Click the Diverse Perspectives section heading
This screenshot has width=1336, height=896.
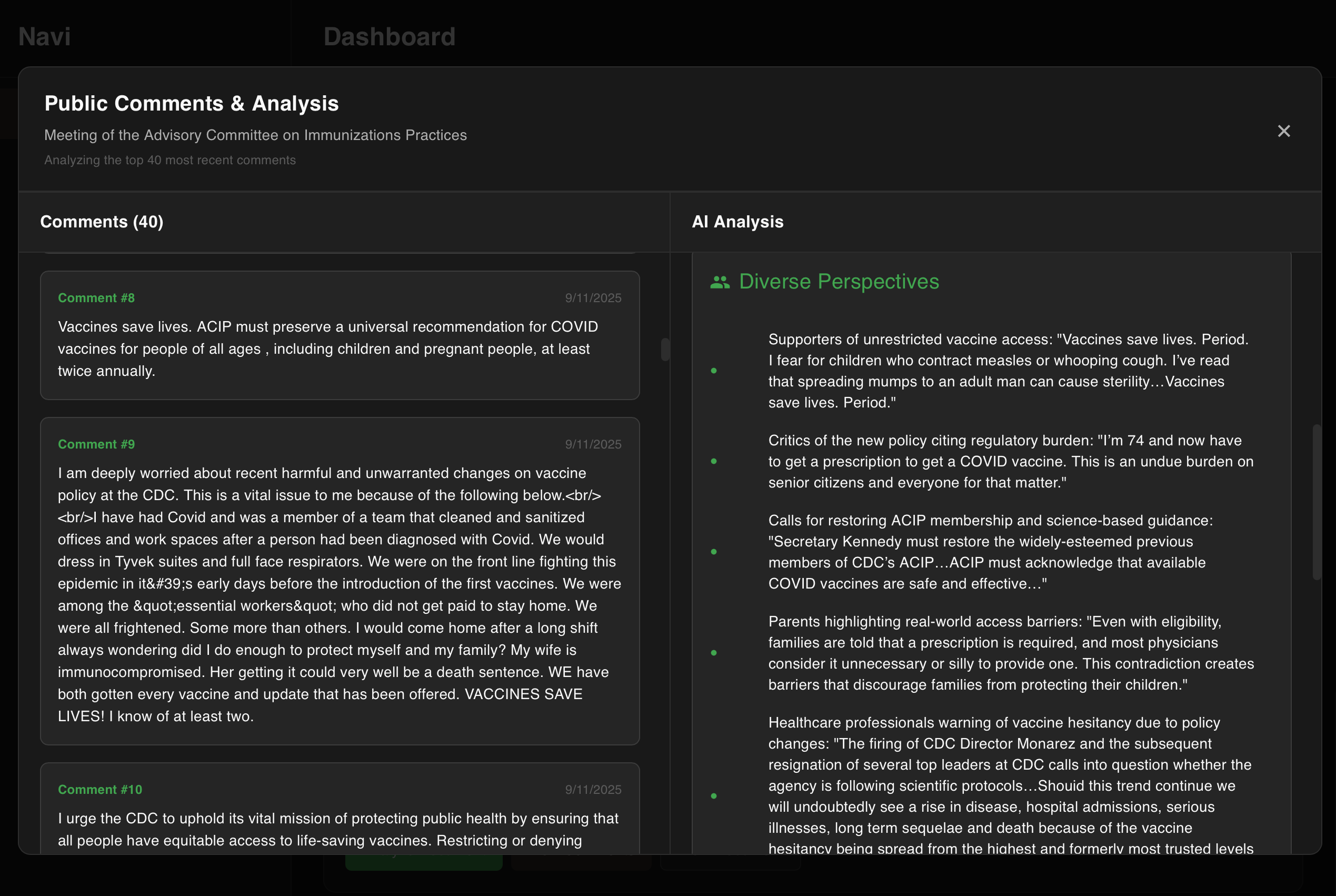click(x=838, y=282)
